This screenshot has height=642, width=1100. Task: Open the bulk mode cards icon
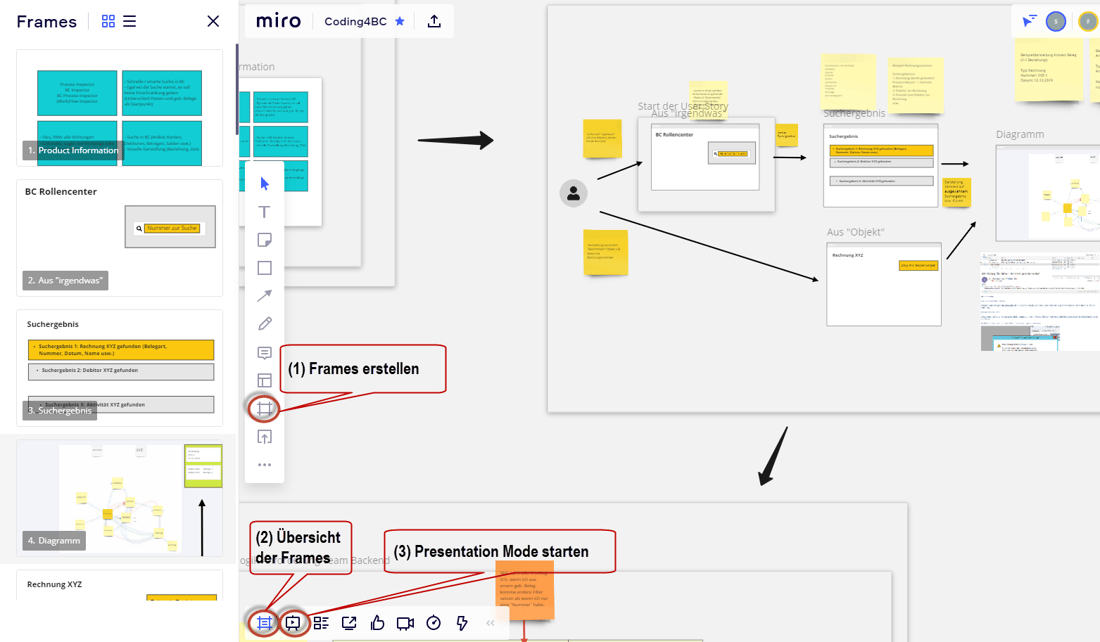[x=321, y=623]
